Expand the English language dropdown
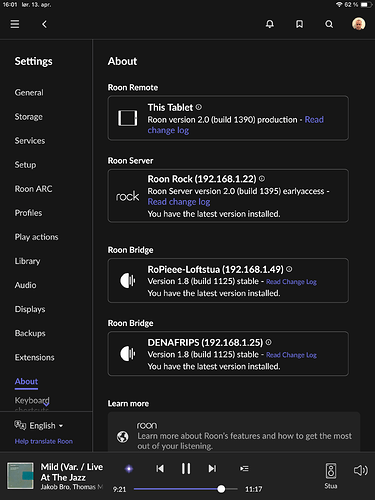Viewport: 375px width, 500px height. pos(39,426)
